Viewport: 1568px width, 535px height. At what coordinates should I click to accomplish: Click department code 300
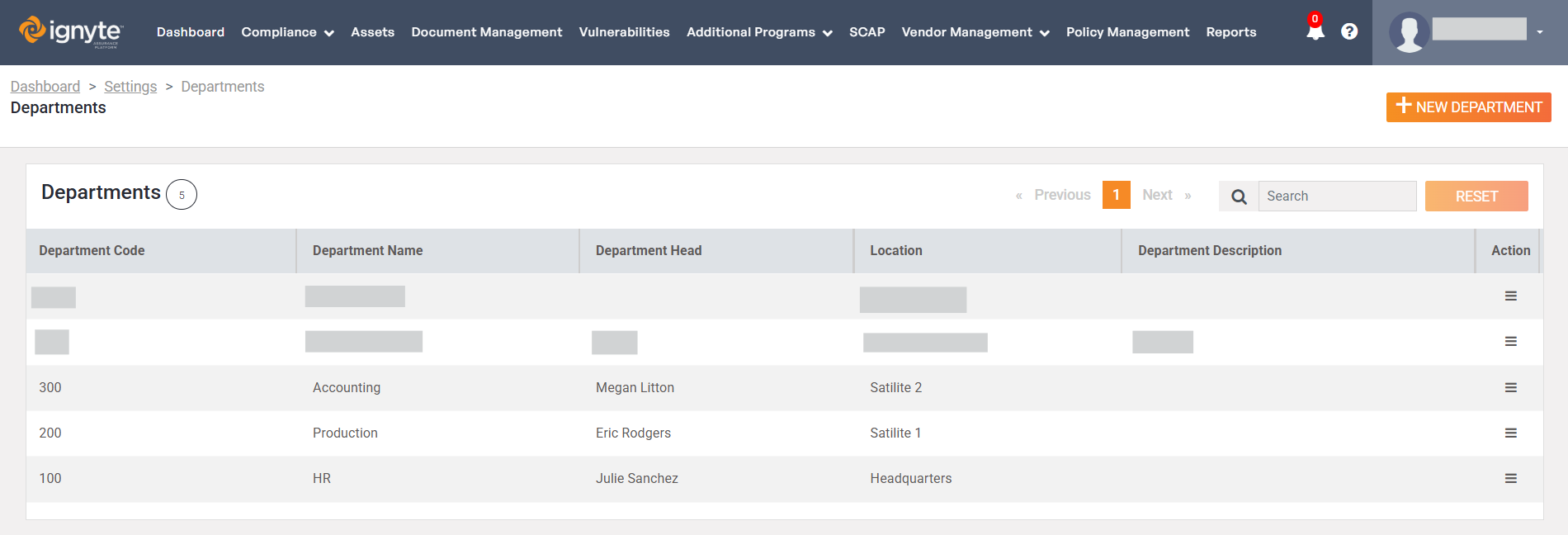point(50,387)
